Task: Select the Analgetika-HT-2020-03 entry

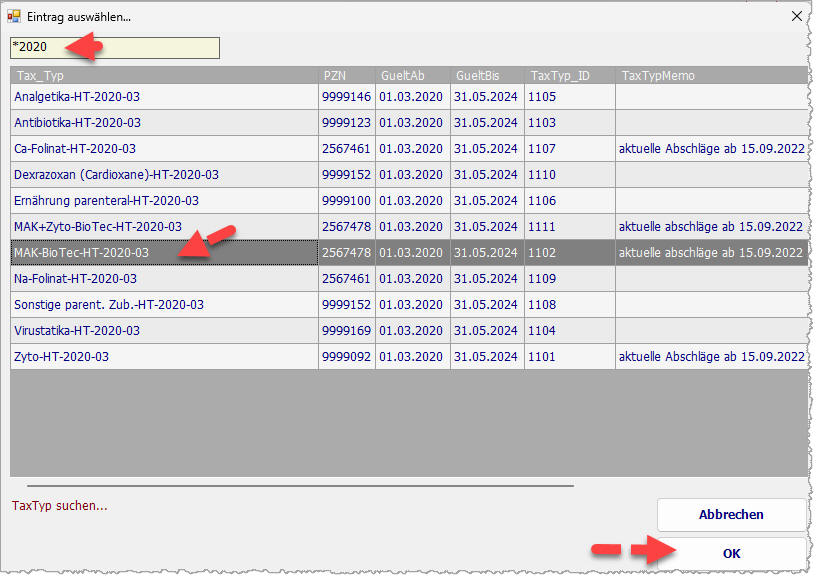Action: point(164,97)
